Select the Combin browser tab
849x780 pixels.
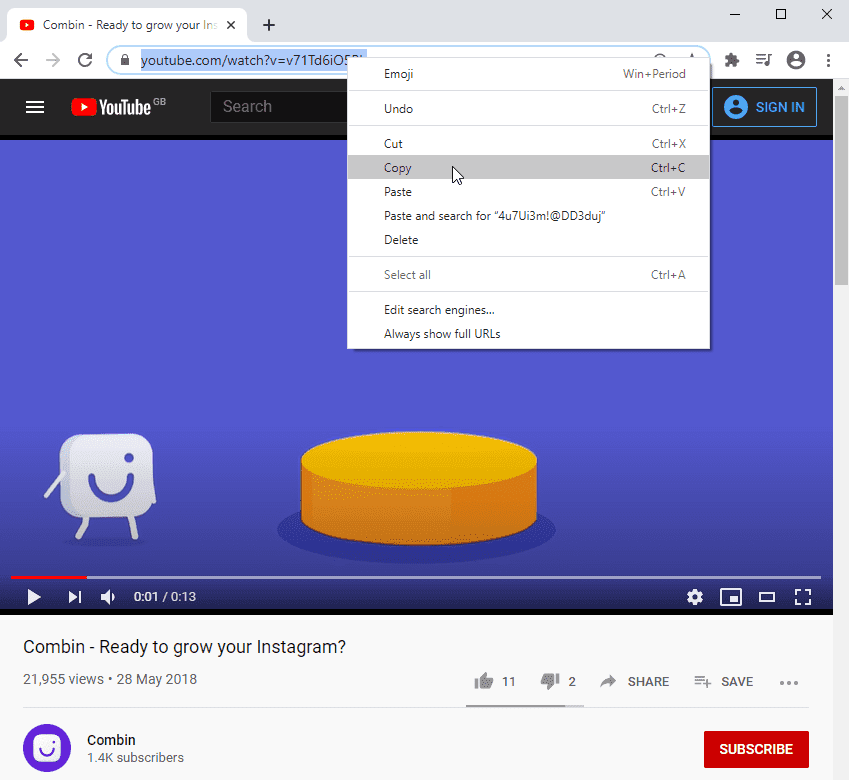coord(127,25)
